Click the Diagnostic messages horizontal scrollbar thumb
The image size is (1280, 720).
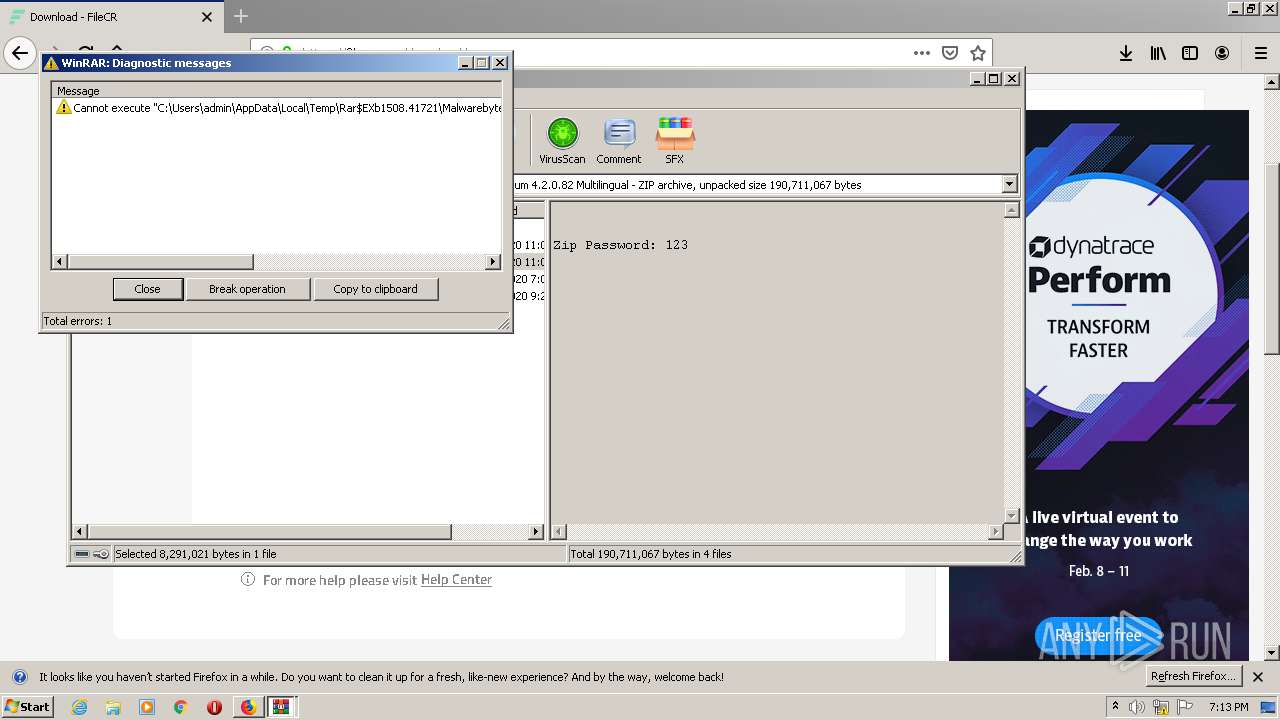[160, 262]
